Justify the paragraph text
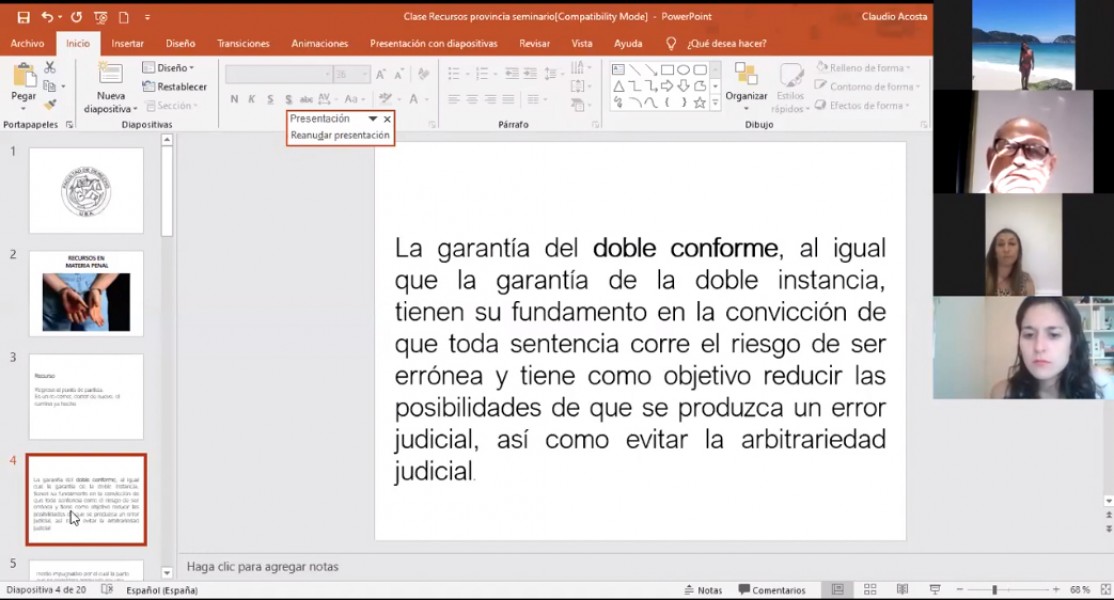Image resolution: width=1114 pixels, height=600 pixels. [x=508, y=100]
